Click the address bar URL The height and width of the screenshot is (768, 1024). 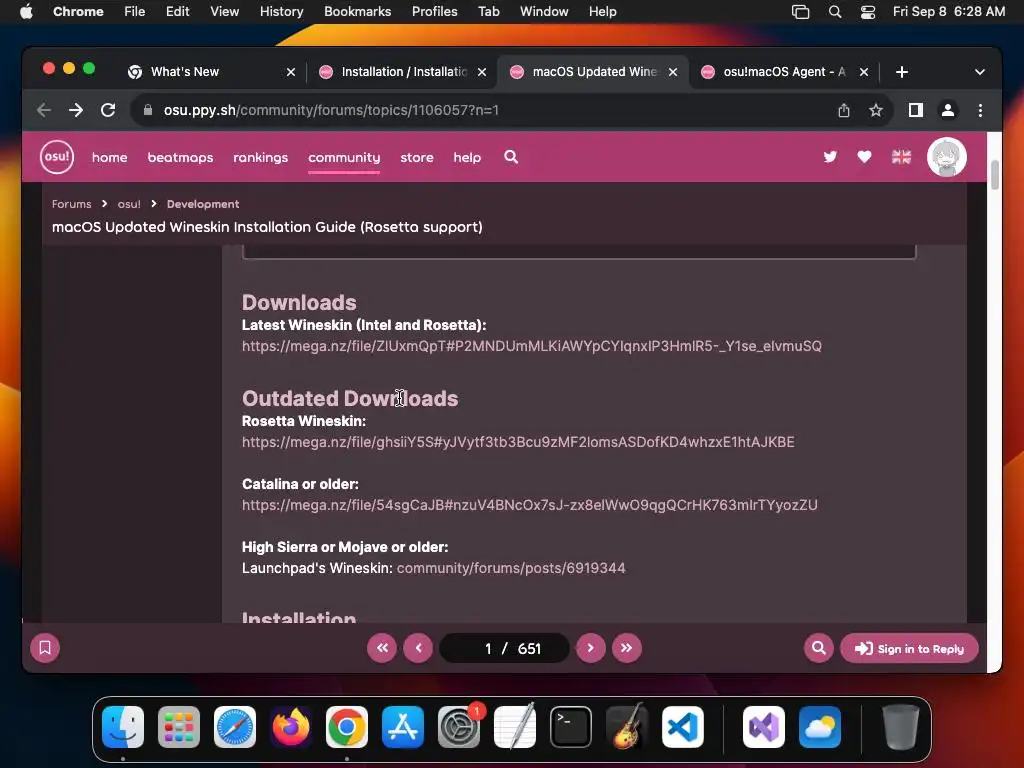(331, 110)
